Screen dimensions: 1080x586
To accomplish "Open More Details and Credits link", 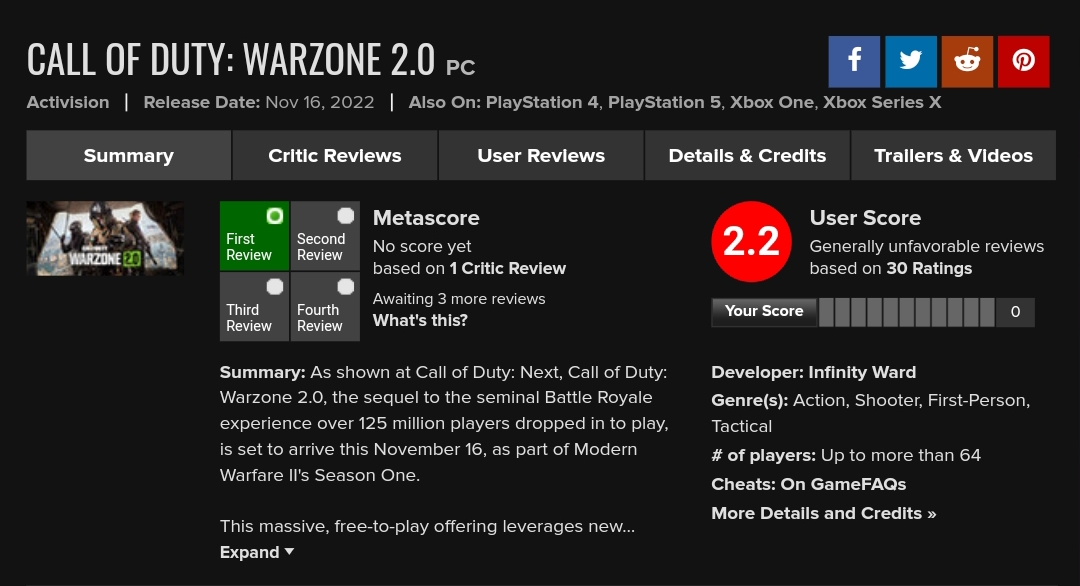I will click(x=824, y=513).
